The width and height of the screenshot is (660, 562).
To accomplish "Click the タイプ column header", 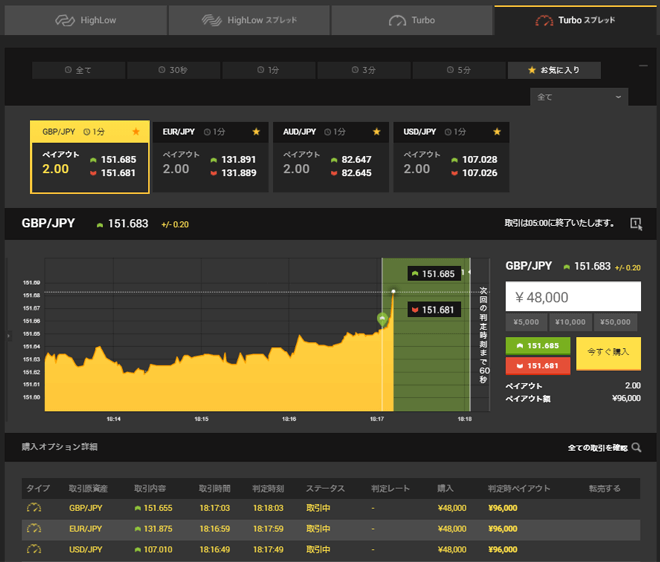I will coord(38,488).
